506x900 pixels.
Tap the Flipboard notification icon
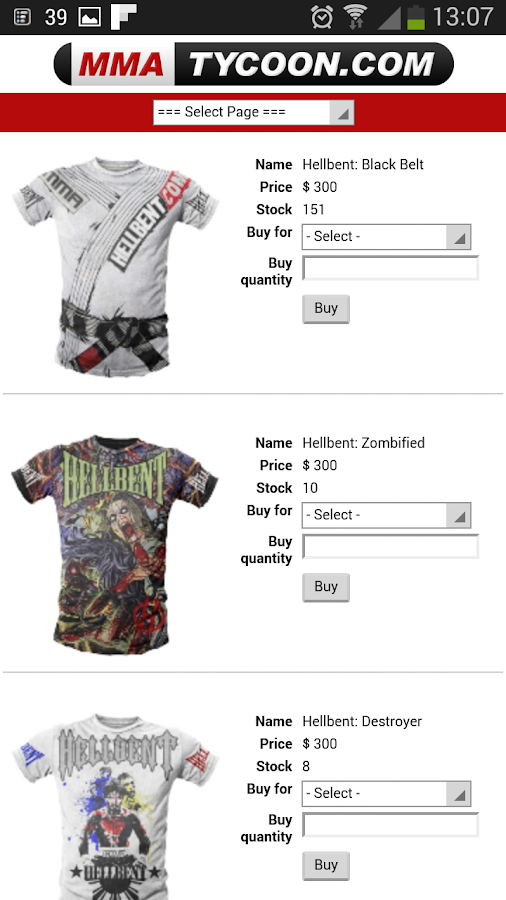tap(123, 17)
